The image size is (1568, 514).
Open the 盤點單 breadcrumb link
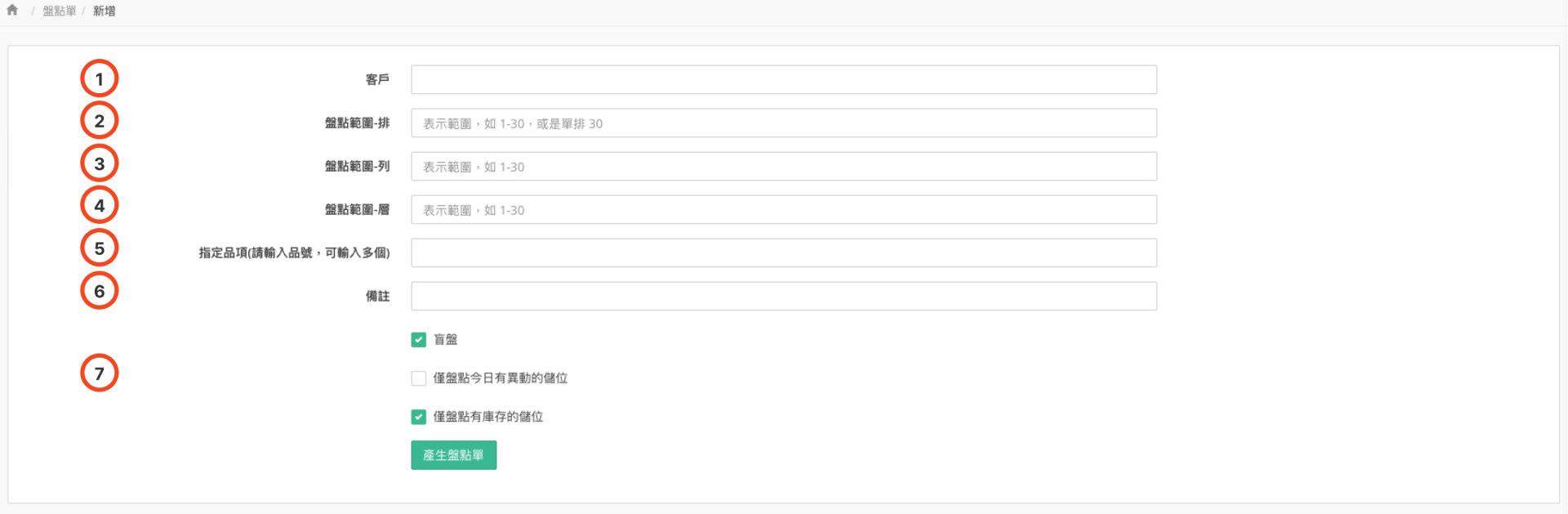60,11
